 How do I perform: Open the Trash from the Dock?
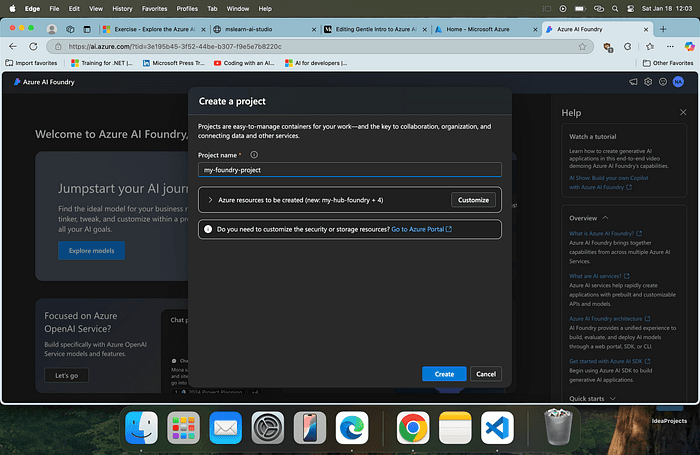coord(558,427)
